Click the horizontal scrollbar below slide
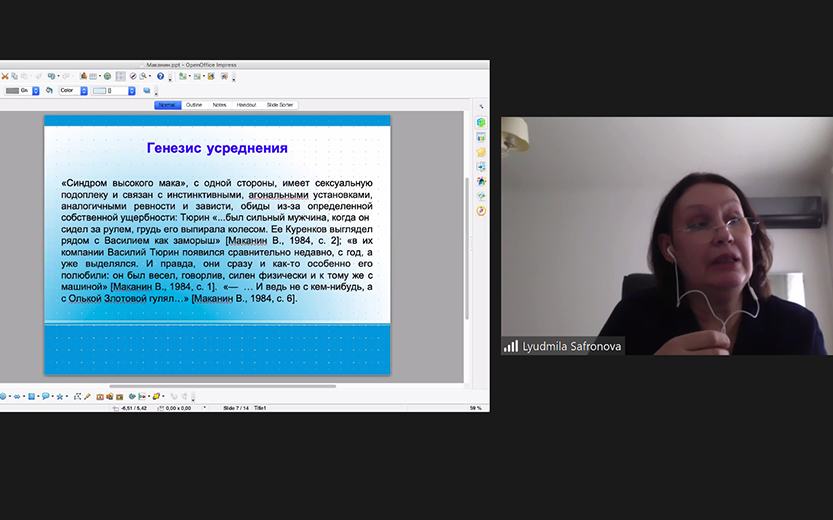Image resolution: width=833 pixels, height=520 pixels. 223,386
